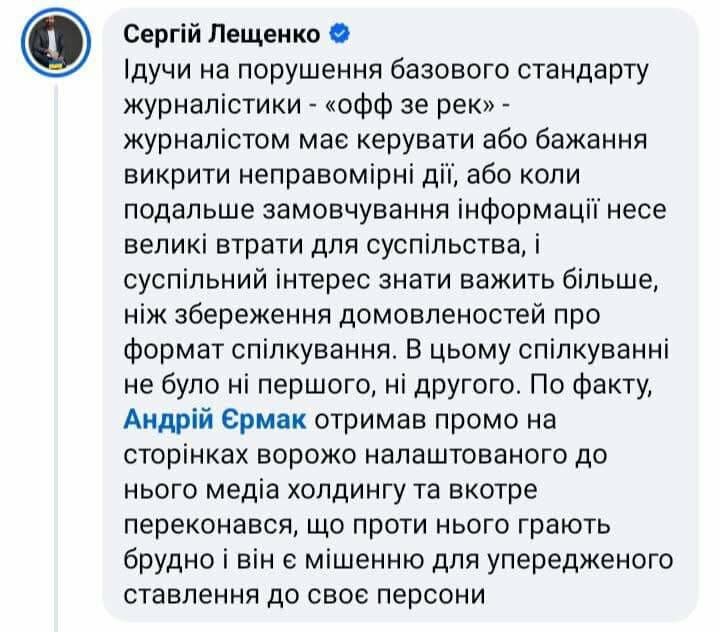
Task: Click the word журналістом in comment
Action: tap(207, 141)
